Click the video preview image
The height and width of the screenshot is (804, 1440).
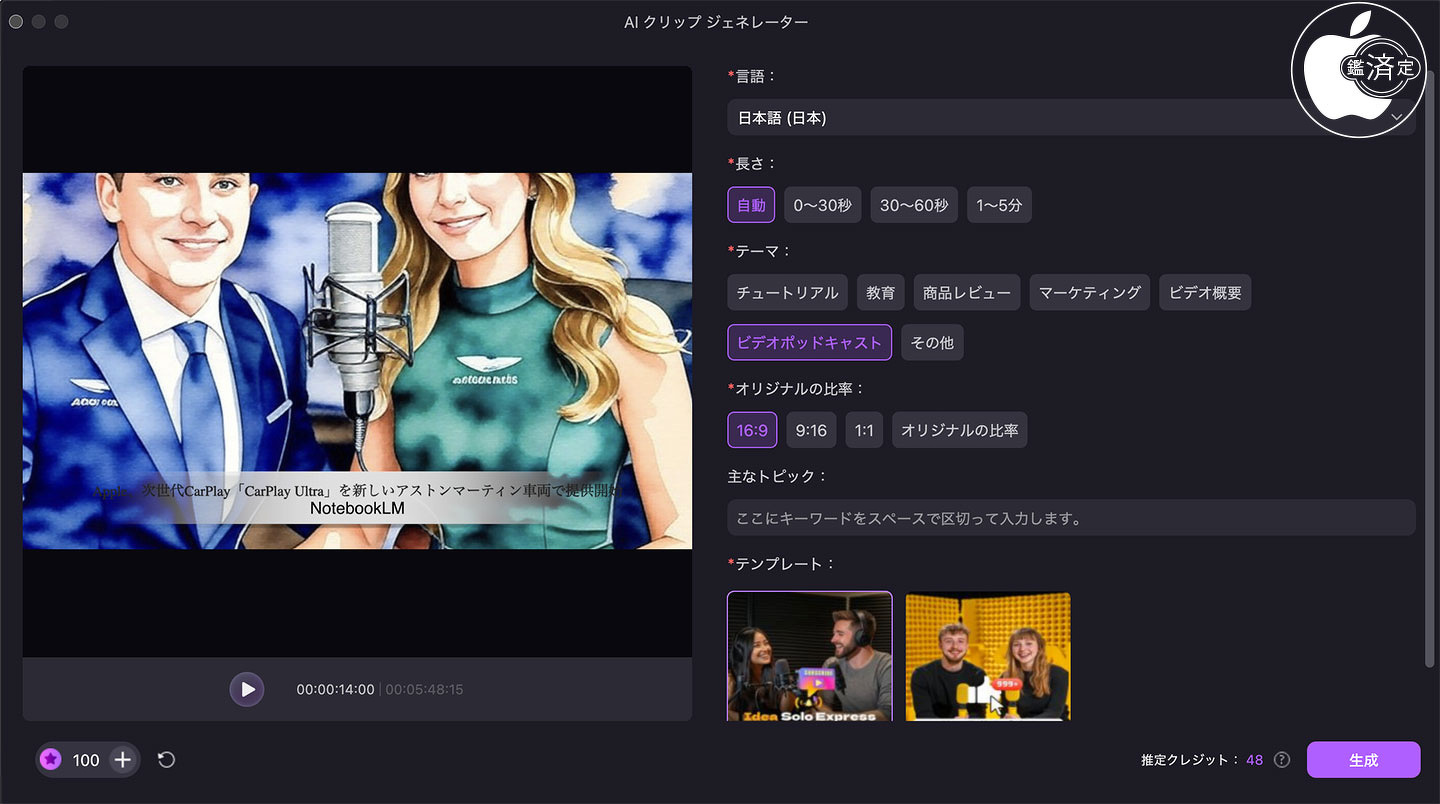pos(357,361)
